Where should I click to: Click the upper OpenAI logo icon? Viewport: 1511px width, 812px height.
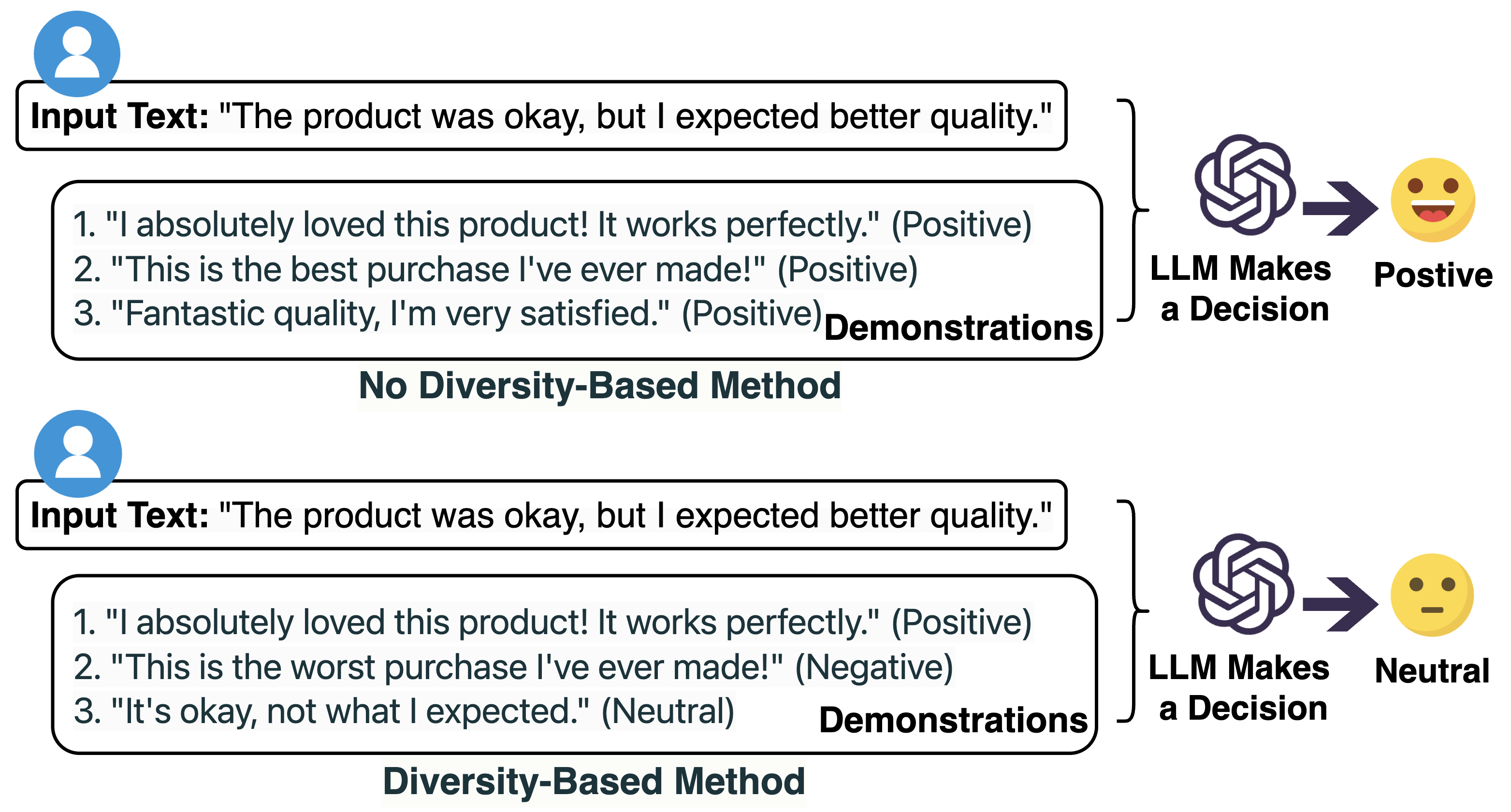1245,185
